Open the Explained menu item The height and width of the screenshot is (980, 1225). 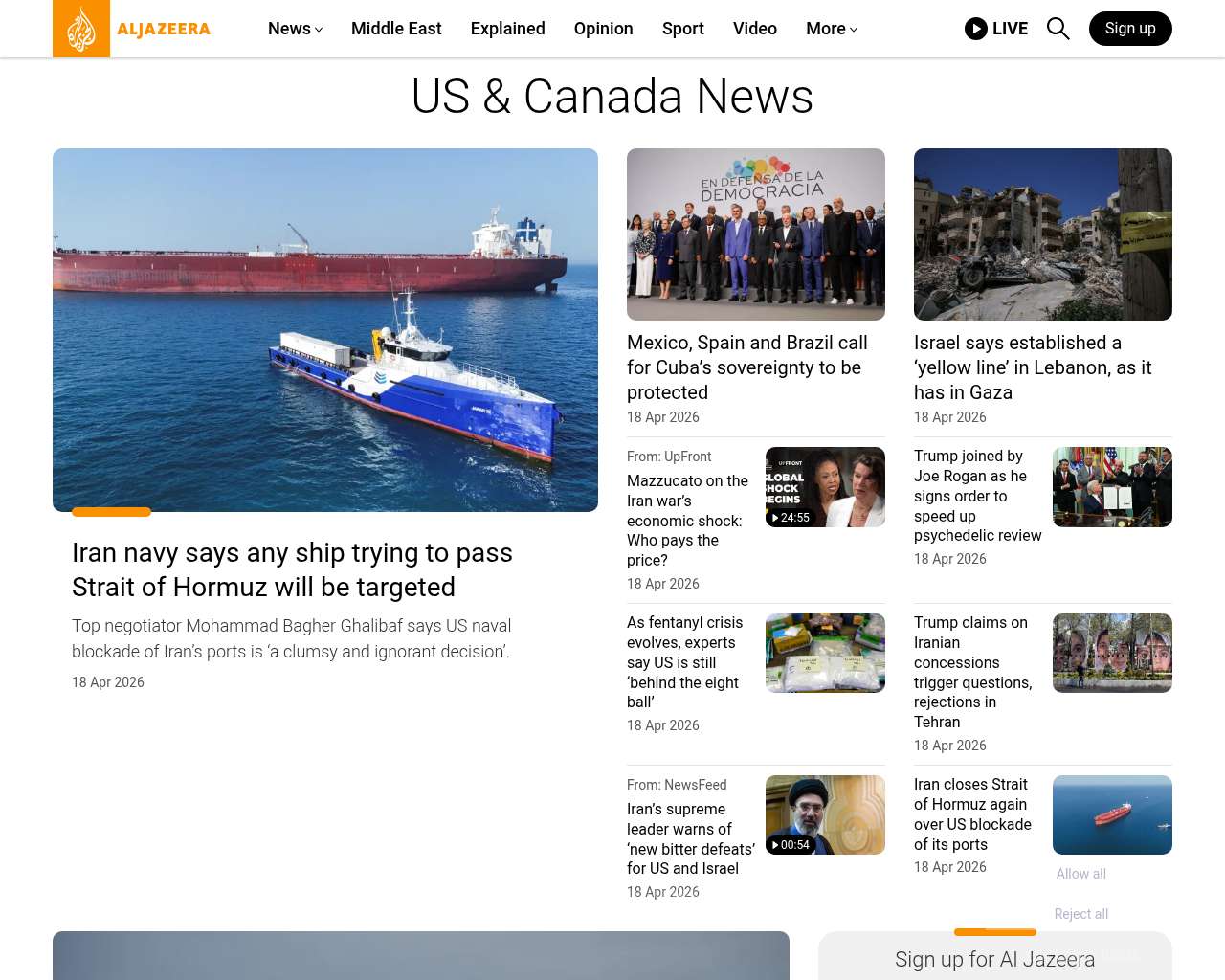click(x=507, y=29)
